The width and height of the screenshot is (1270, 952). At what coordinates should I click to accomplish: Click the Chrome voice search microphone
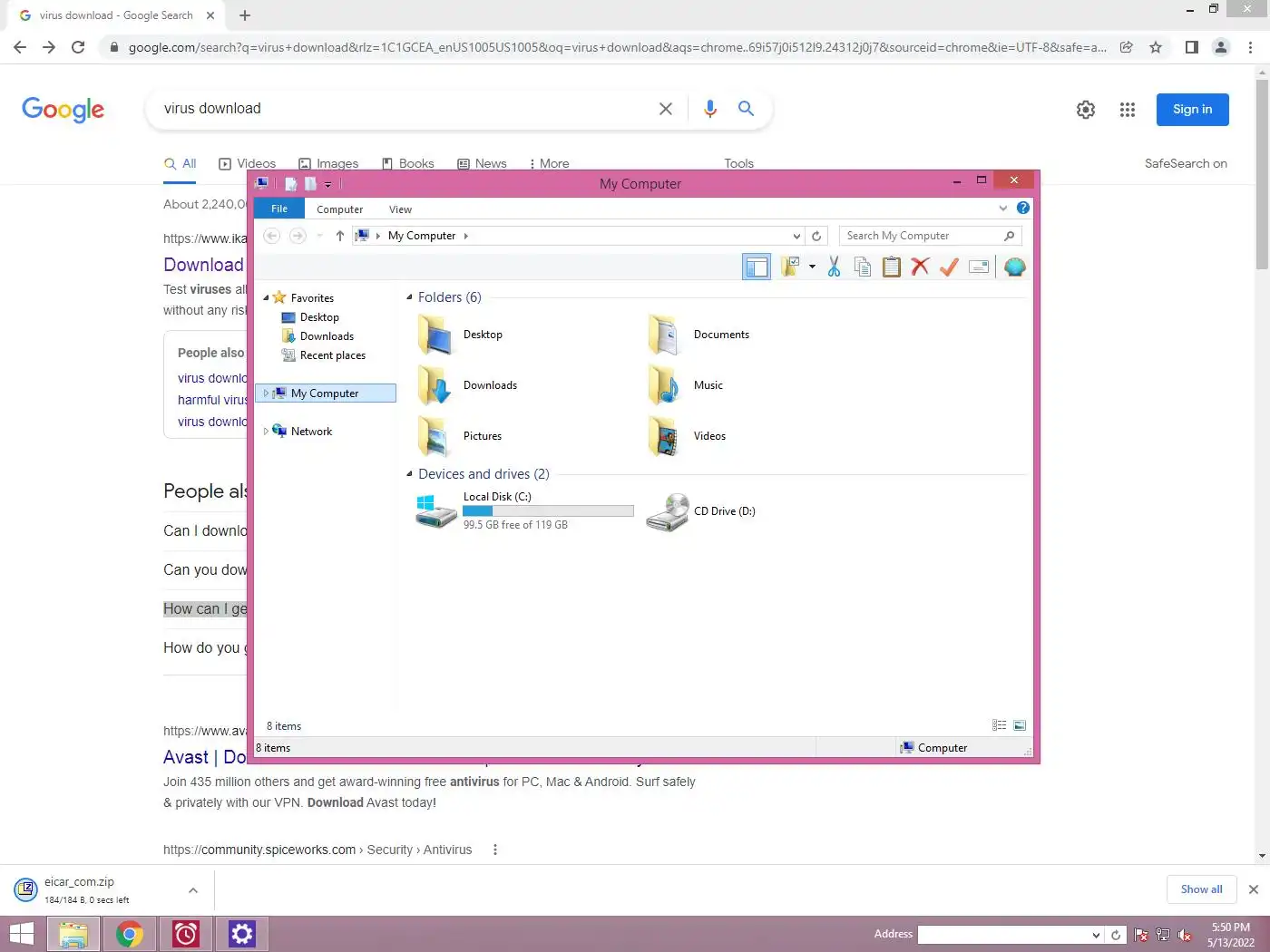pos(710,109)
